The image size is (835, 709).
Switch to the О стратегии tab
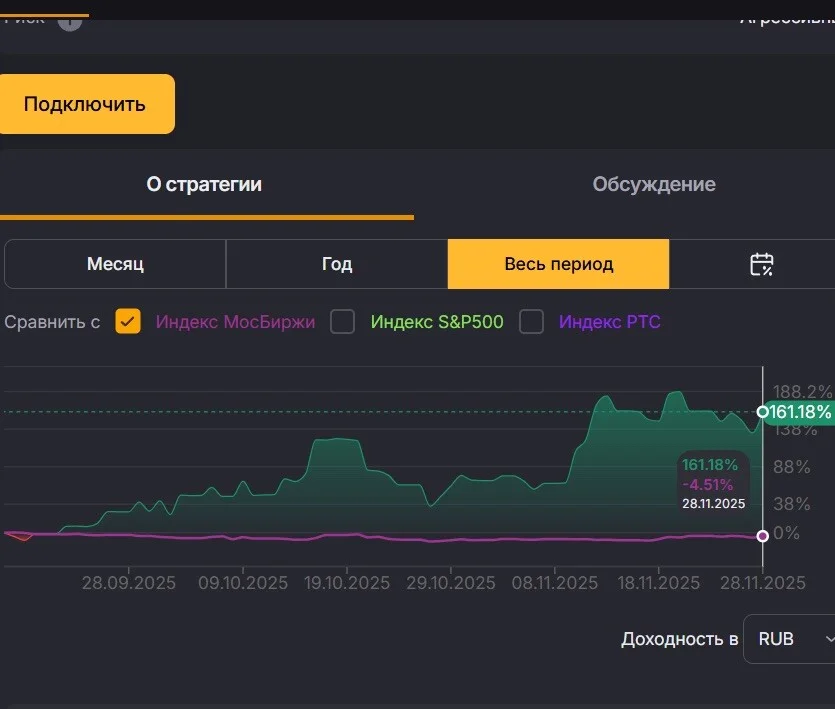(x=204, y=184)
